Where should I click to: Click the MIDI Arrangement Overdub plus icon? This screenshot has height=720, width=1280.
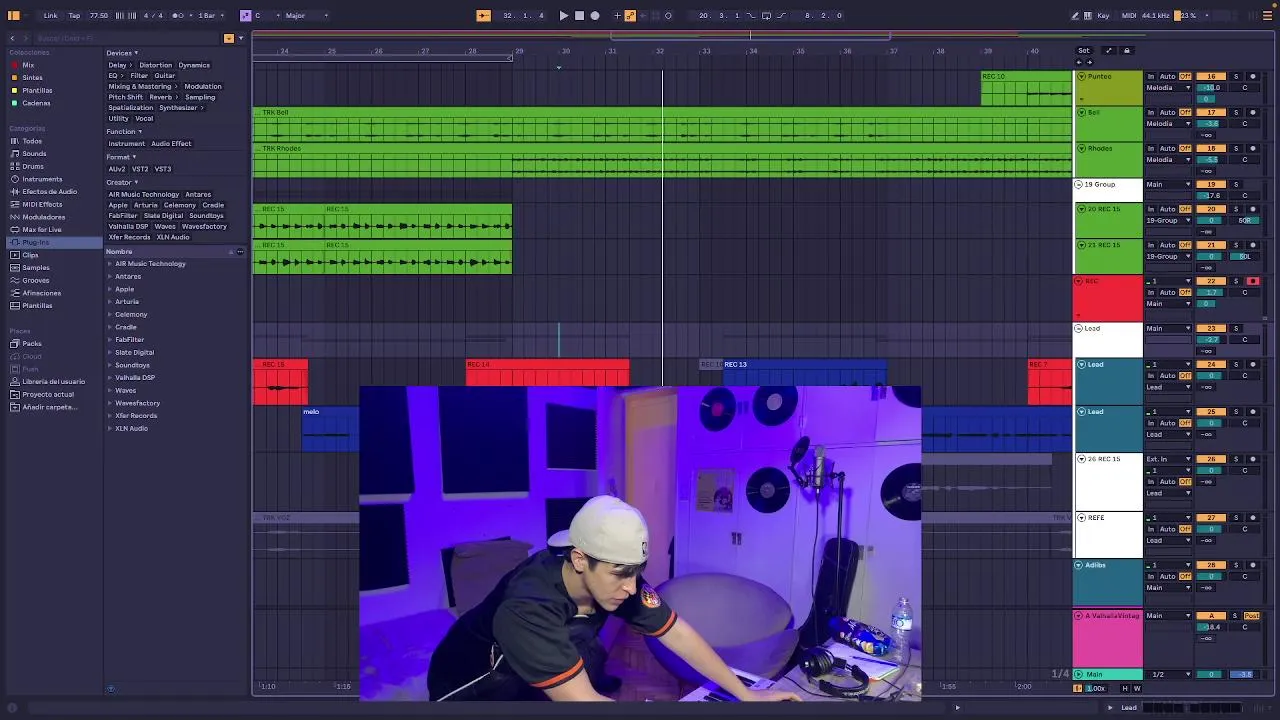[x=617, y=15]
